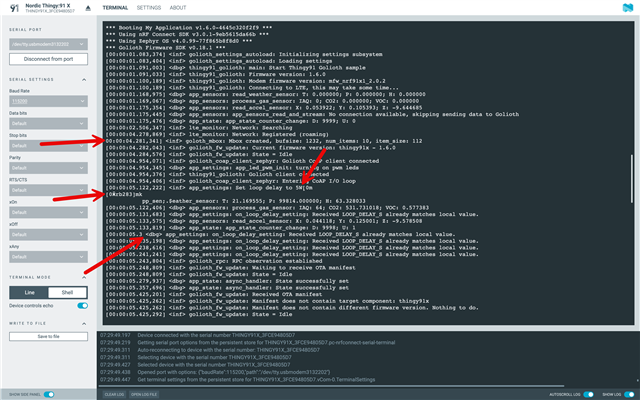This screenshot has width=640, height=400.
Task: Eject the connected Thingy:91 X device
Action: coord(88,8)
